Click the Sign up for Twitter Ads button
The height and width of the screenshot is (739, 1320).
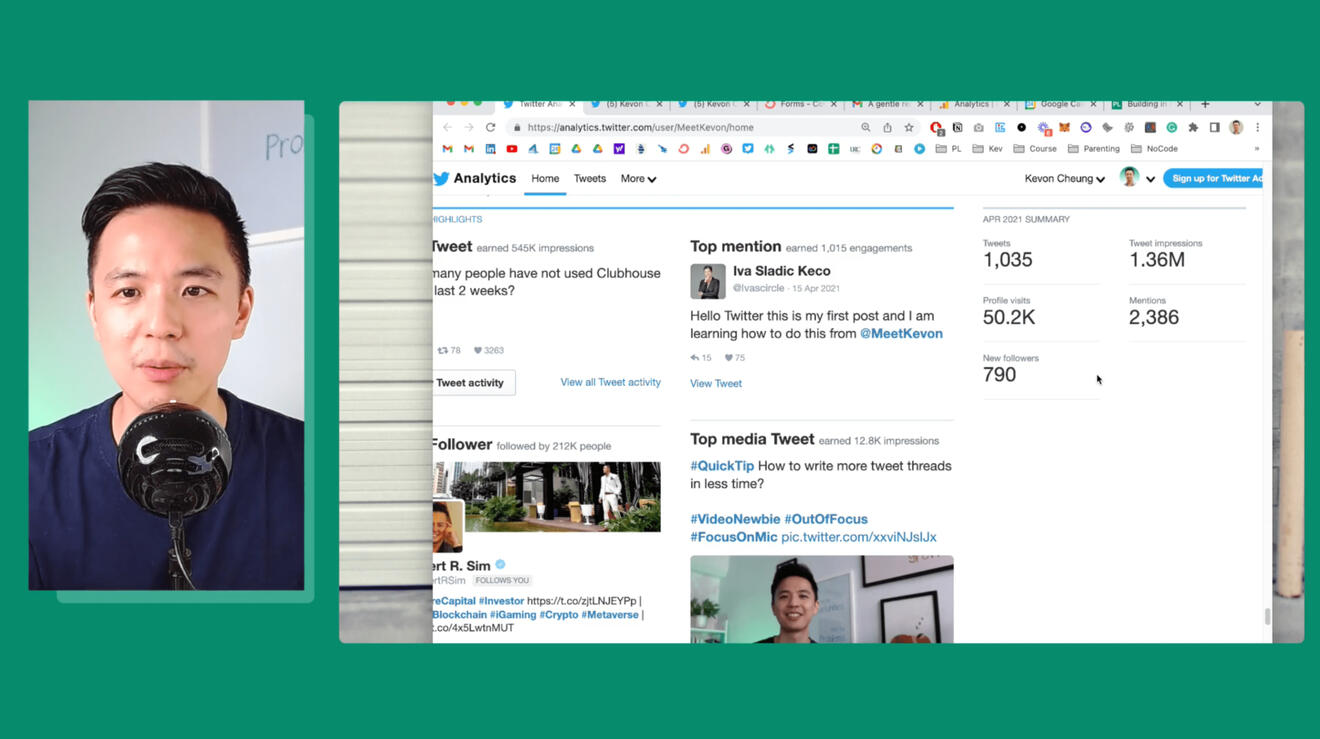[x=1214, y=179]
